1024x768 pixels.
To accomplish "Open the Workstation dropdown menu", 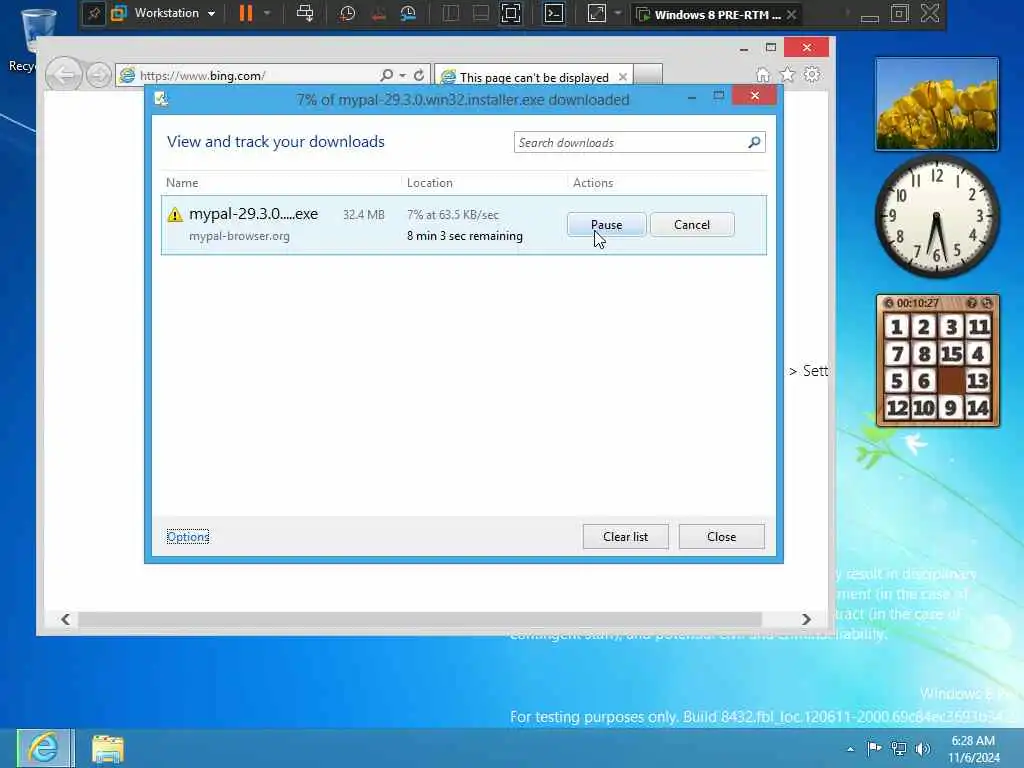I will point(163,13).
